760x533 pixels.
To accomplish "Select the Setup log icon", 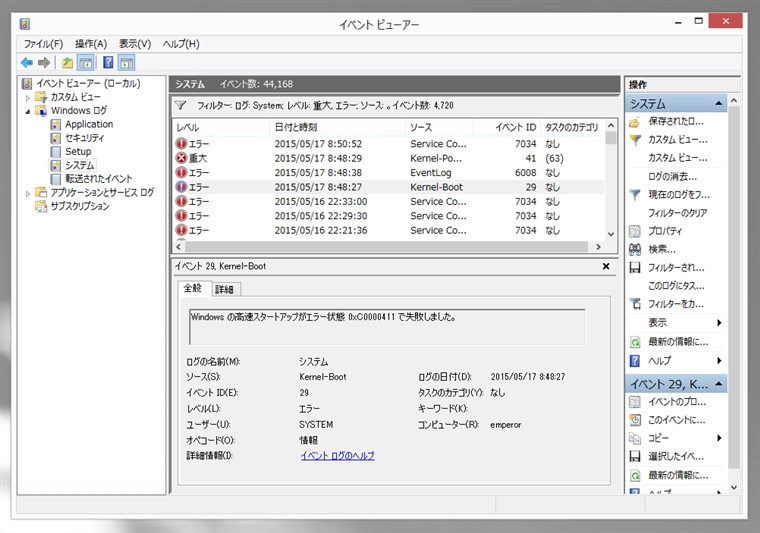I will click(x=56, y=152).
